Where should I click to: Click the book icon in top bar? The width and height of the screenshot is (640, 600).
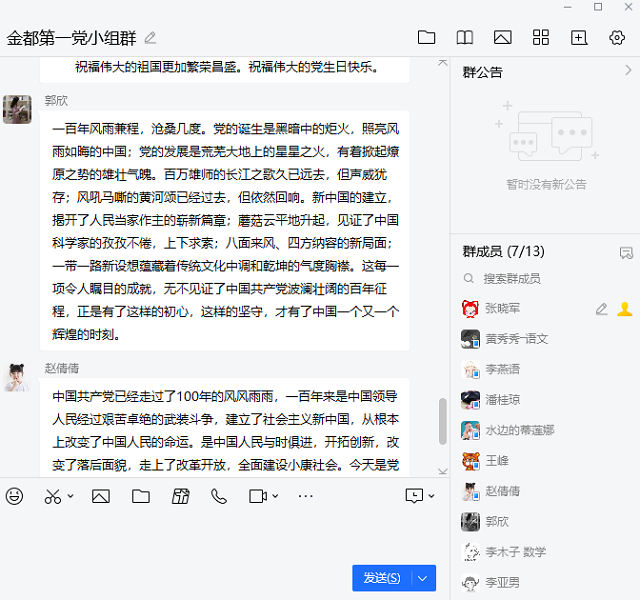pos(465,38)
